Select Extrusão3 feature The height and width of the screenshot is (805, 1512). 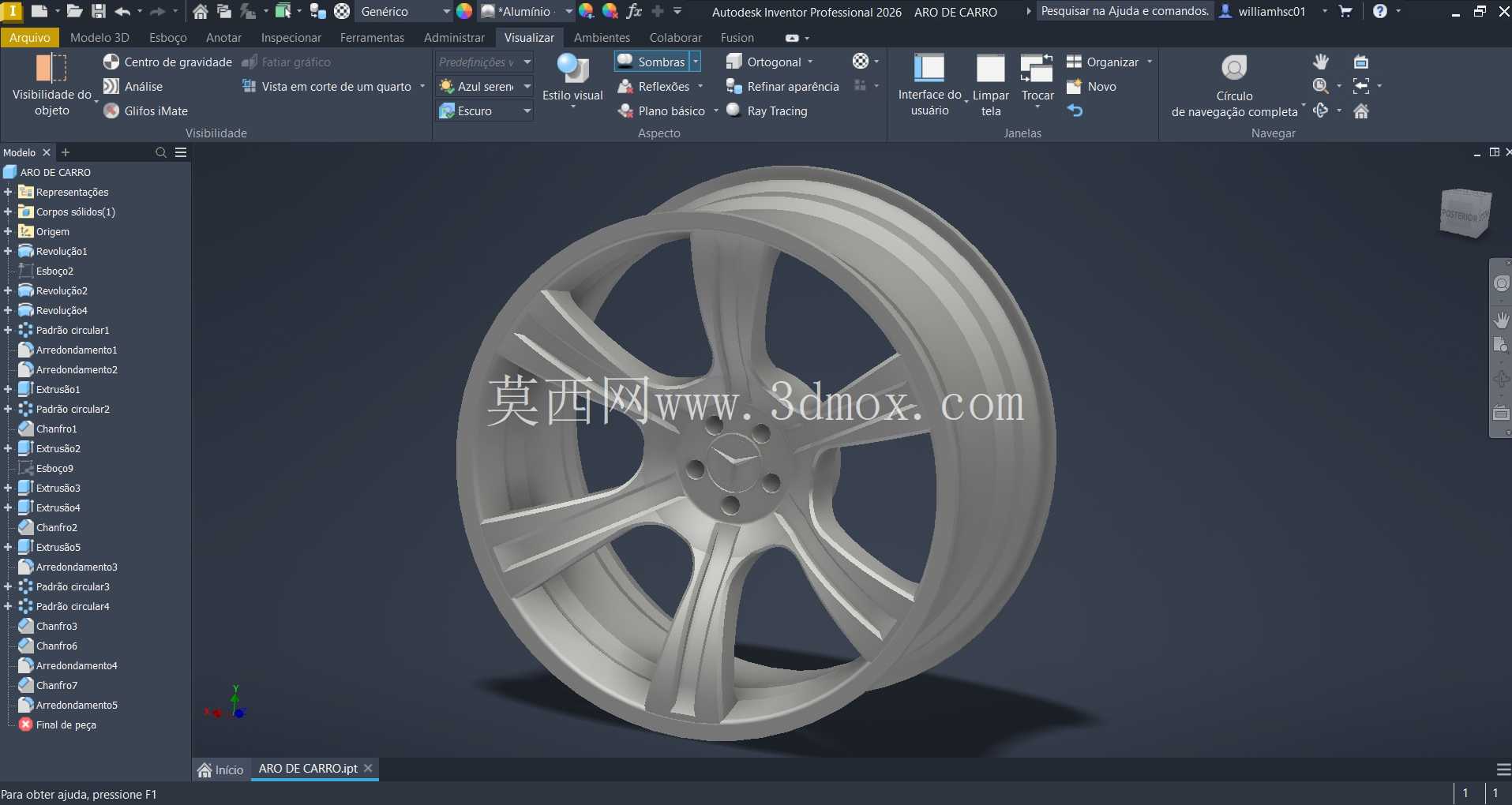click(x=58, y=488)
